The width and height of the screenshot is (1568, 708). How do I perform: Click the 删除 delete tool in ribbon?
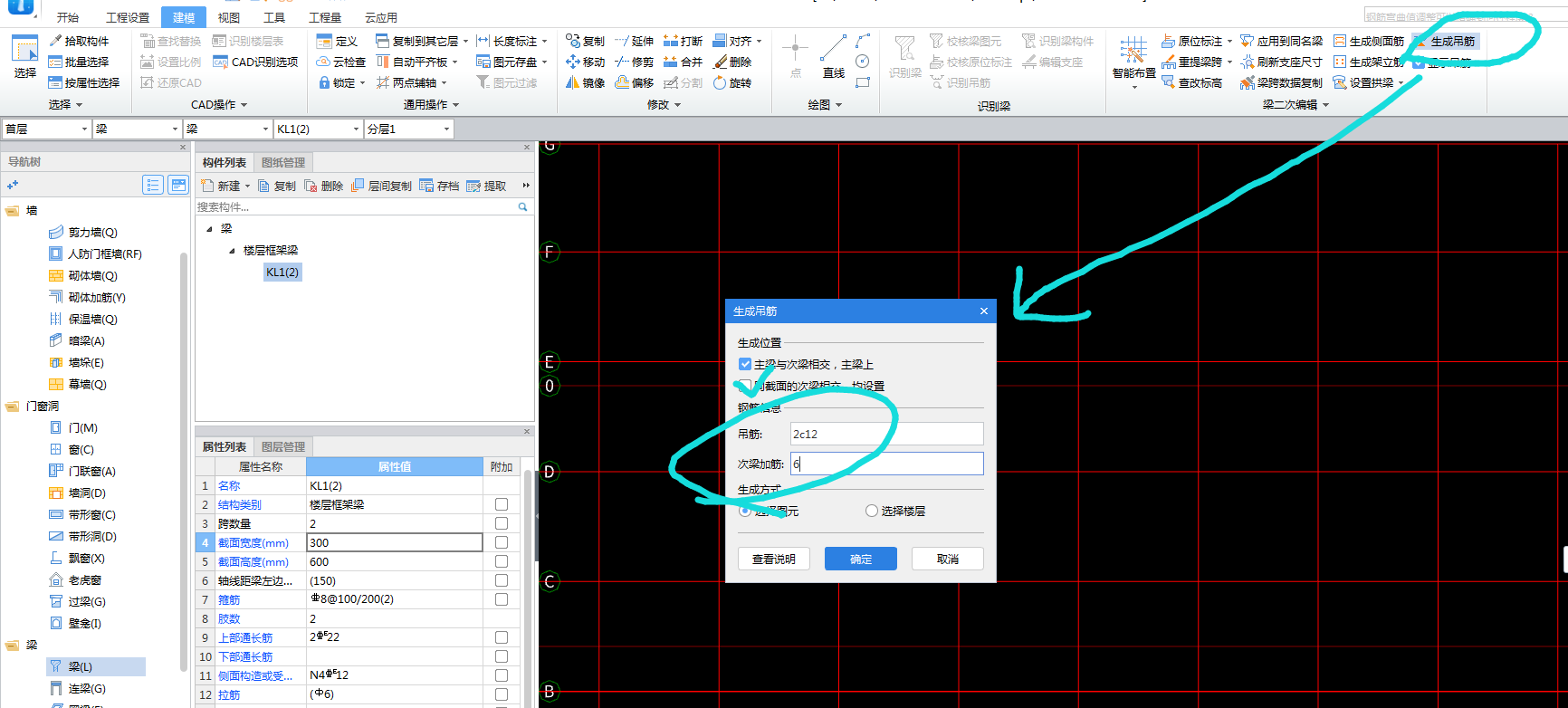(732, 62)
